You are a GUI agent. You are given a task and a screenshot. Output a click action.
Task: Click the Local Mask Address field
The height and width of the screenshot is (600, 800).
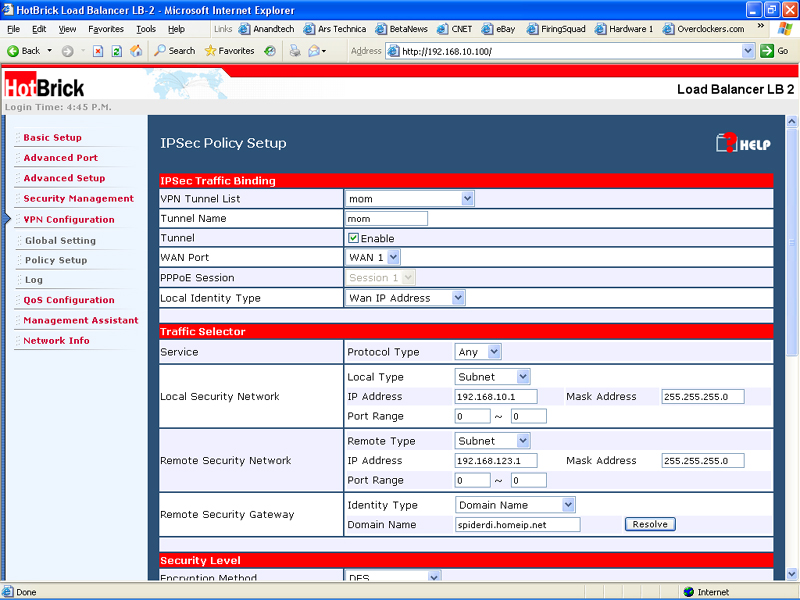click(x=703, y=396)
